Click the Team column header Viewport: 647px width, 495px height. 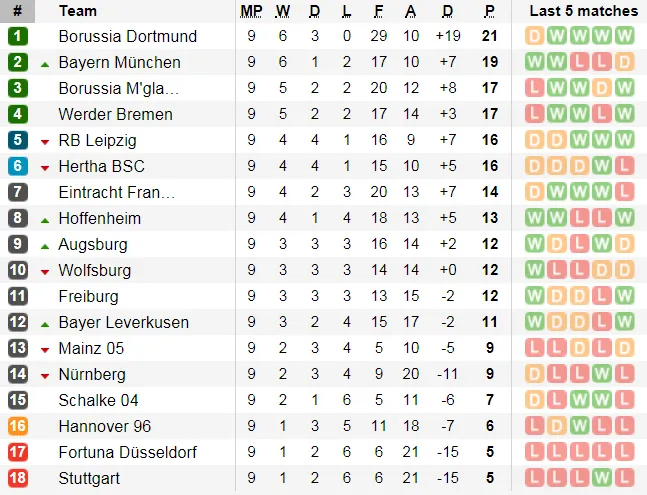click(78, 11)
